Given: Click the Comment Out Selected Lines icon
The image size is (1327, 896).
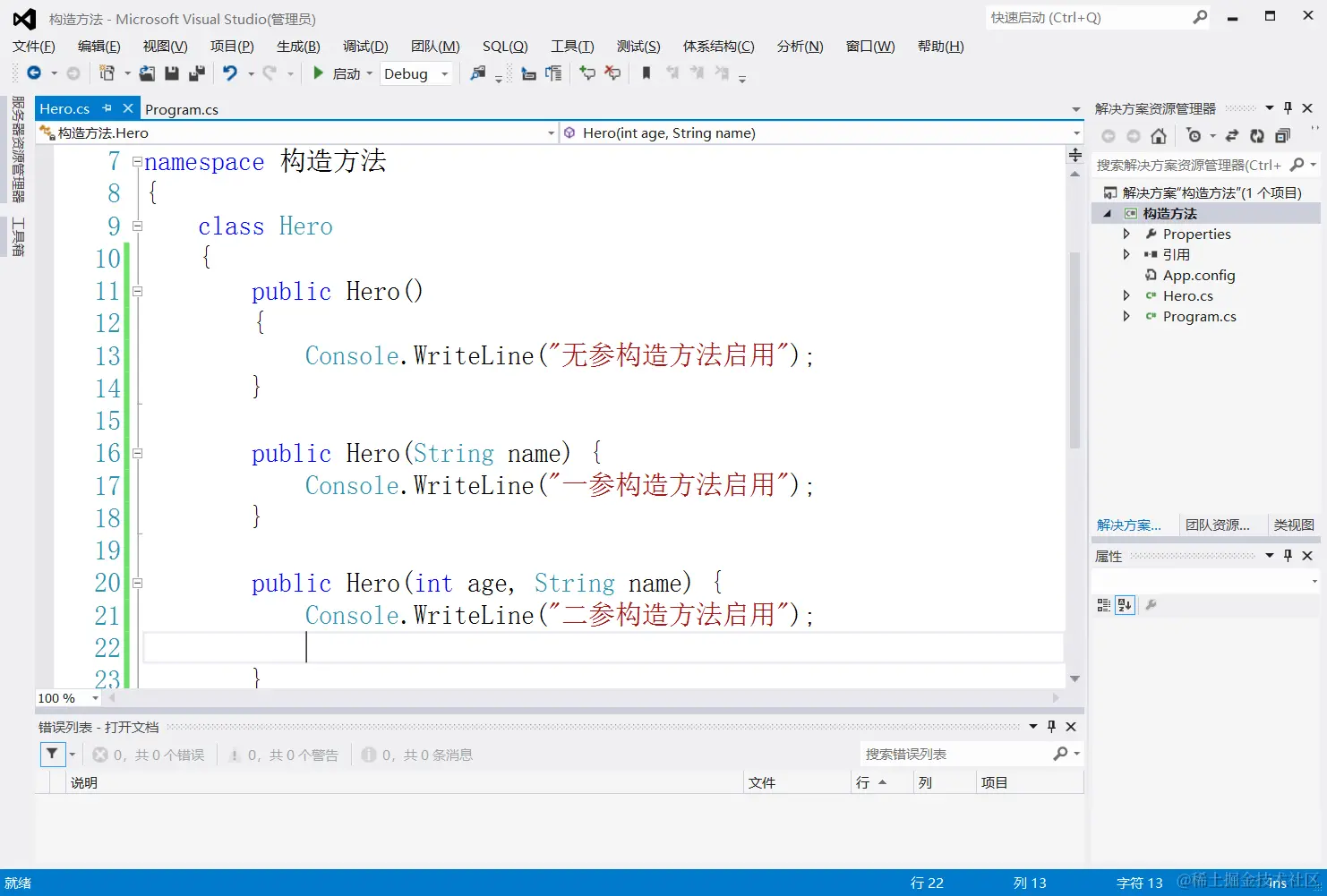Looking at the screenshot, I should point(587,73).
